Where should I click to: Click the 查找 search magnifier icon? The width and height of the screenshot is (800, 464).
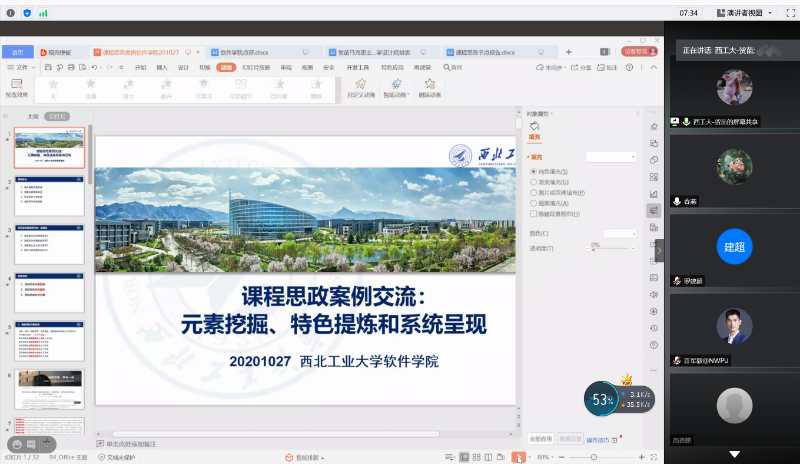pos(446,67)
